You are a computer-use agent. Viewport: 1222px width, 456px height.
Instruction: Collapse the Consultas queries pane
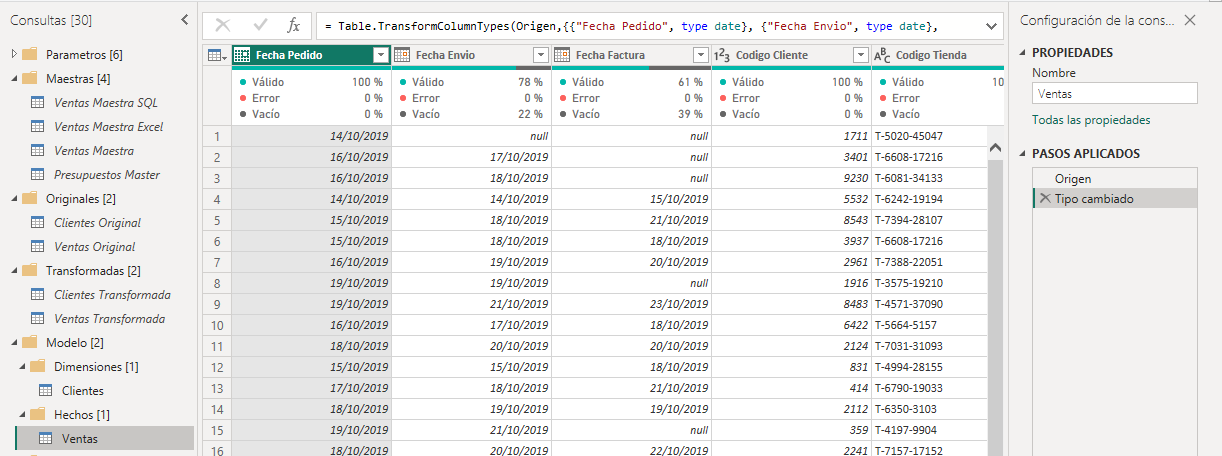point(185,20)
